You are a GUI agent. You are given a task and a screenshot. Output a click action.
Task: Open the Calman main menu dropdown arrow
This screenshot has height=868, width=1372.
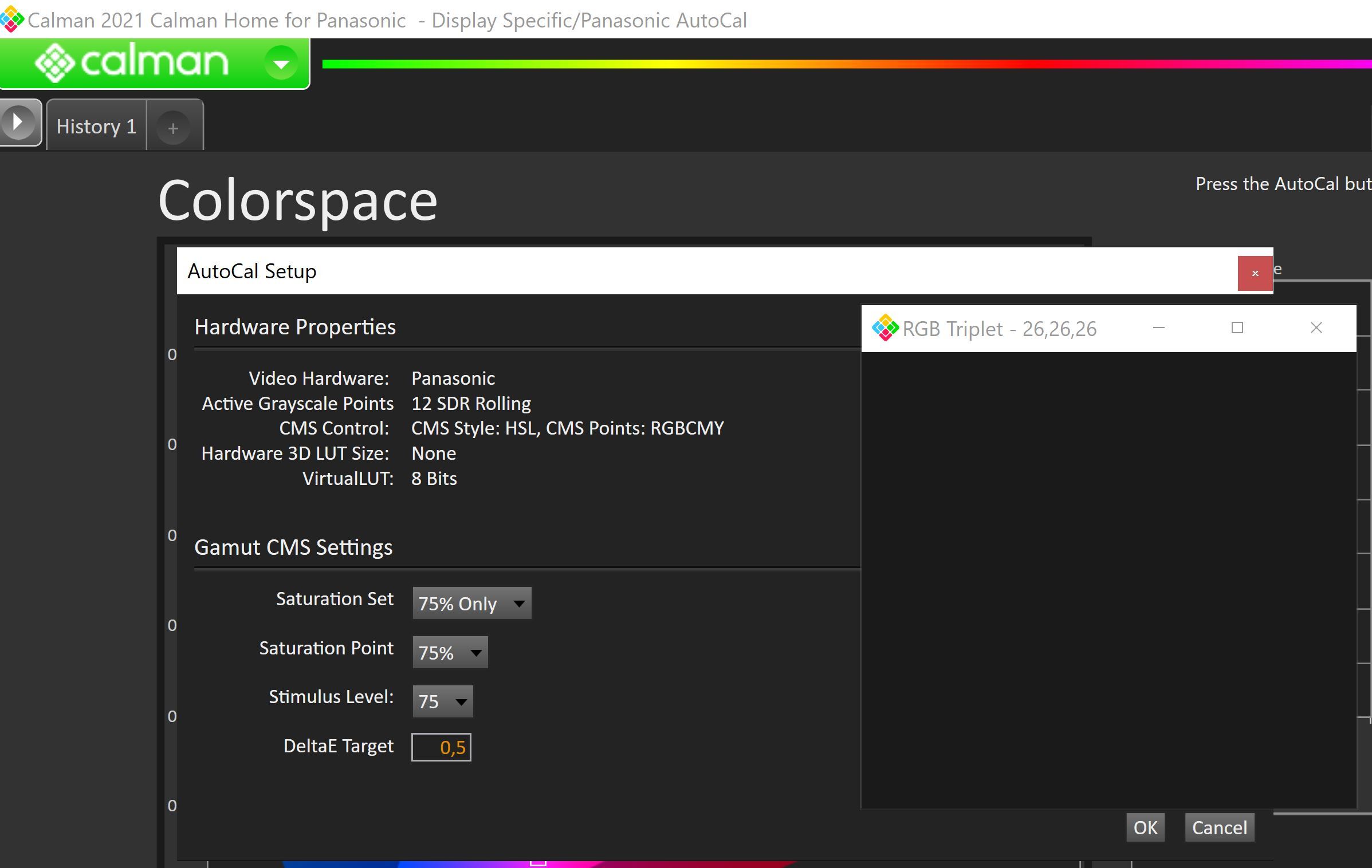pos(281,63)
